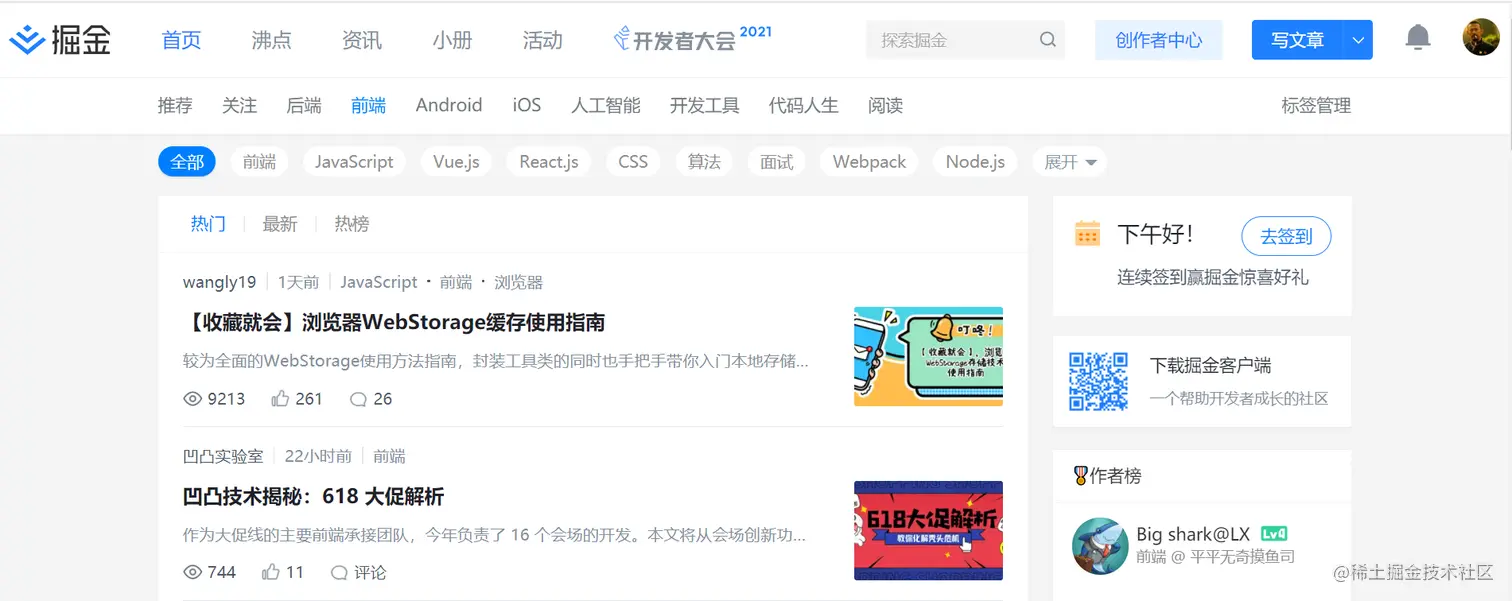Switch to the Android category

click(x=449, y=105)
